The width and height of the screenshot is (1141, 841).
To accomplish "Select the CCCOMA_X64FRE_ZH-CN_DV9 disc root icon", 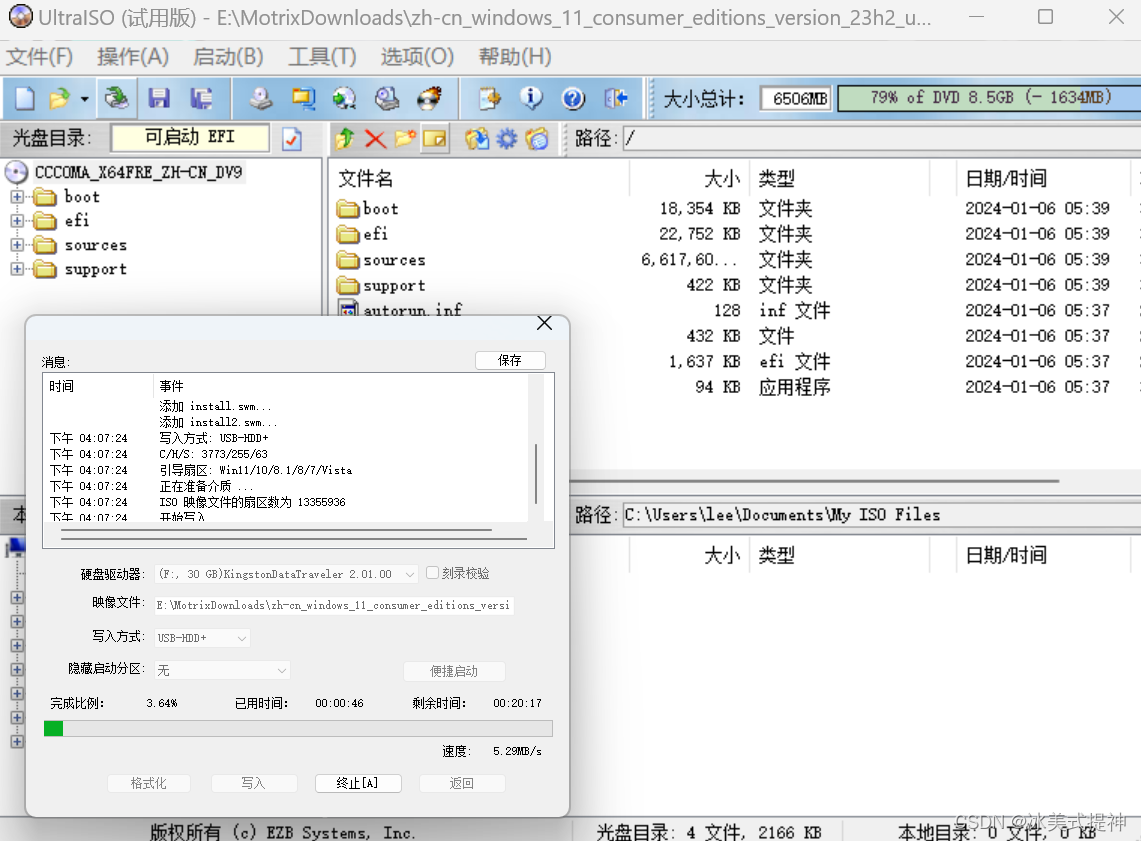I will (16, 172).
